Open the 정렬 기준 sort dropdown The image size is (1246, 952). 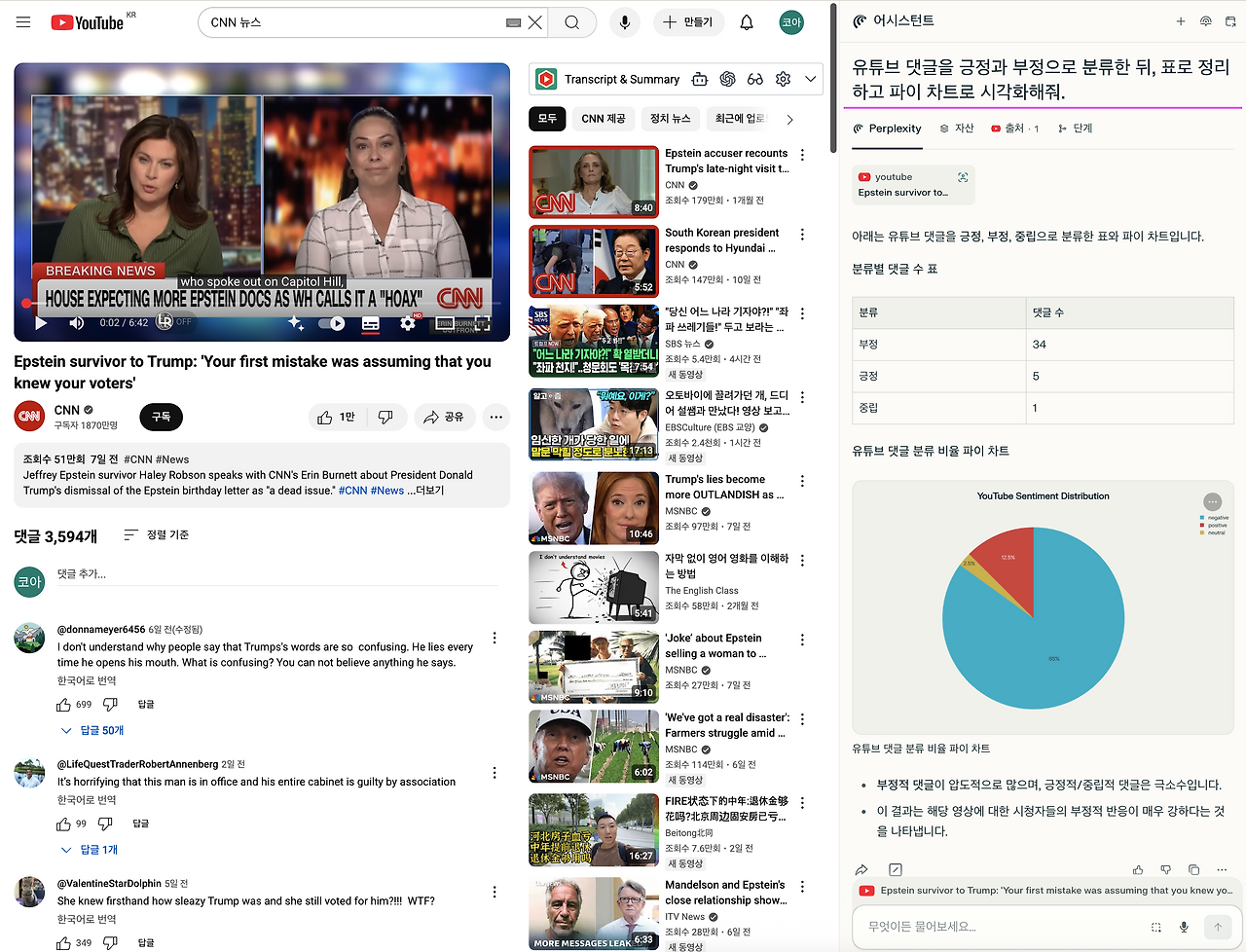pyautogui.click(x=157, y=535)
